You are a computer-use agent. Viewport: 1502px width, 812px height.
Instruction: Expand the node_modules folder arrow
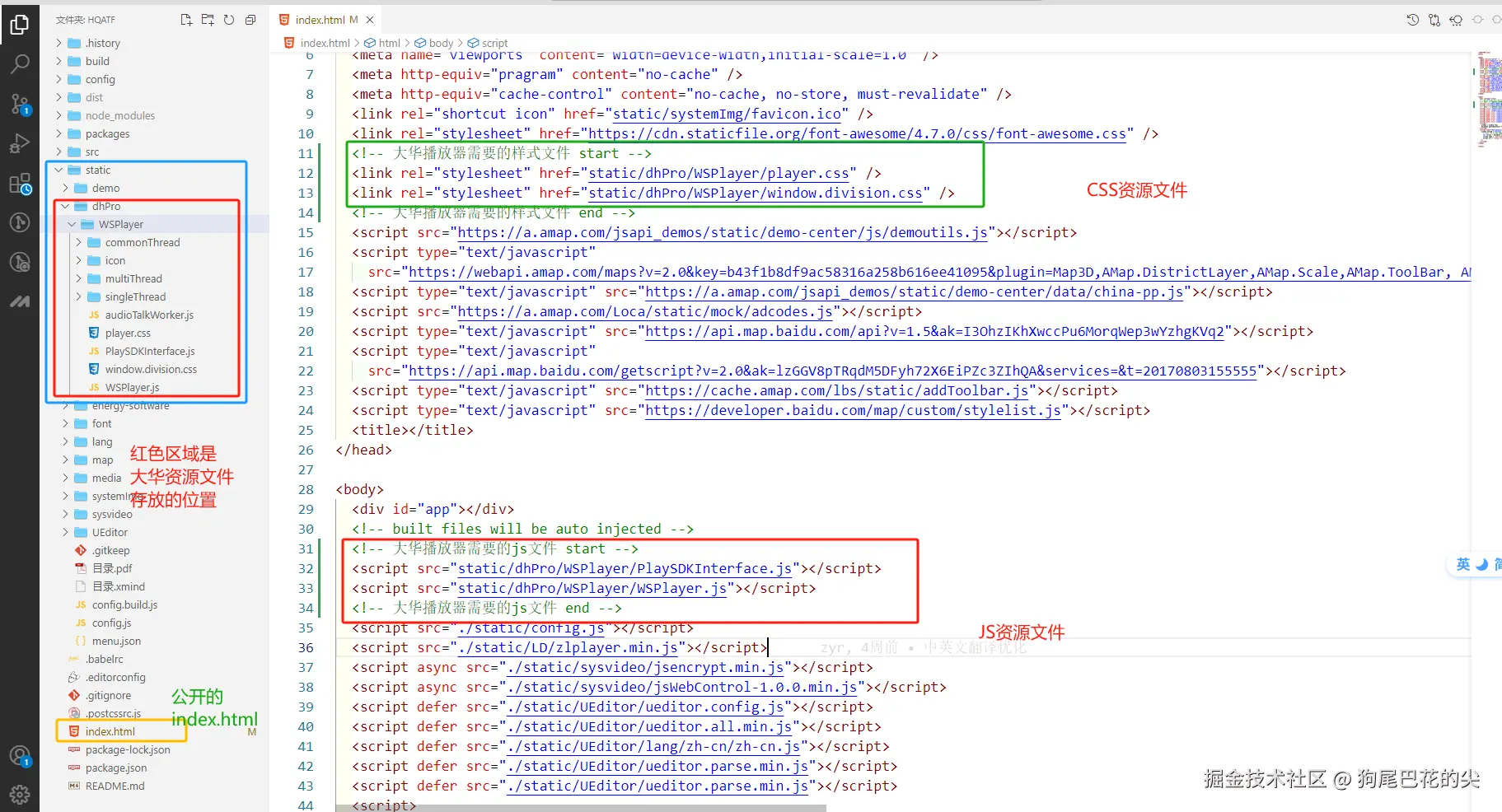coord(58,115)
